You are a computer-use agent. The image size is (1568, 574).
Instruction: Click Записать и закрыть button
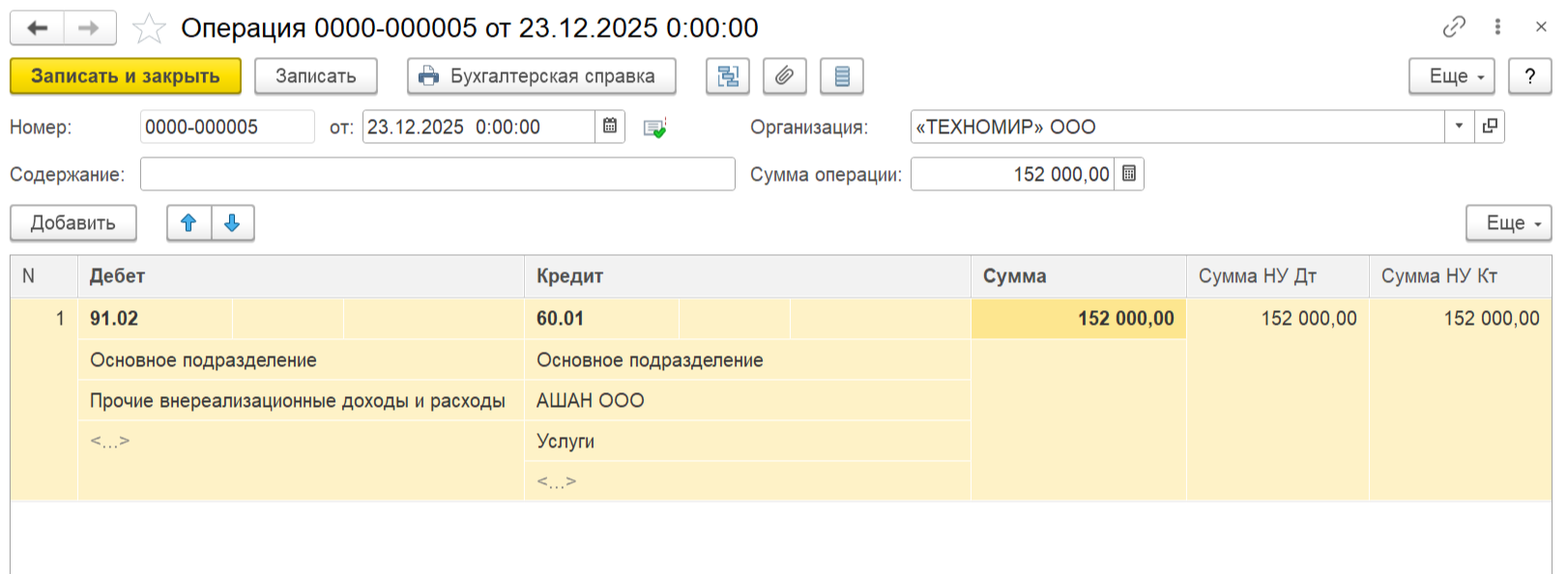(x=126, y=76)
